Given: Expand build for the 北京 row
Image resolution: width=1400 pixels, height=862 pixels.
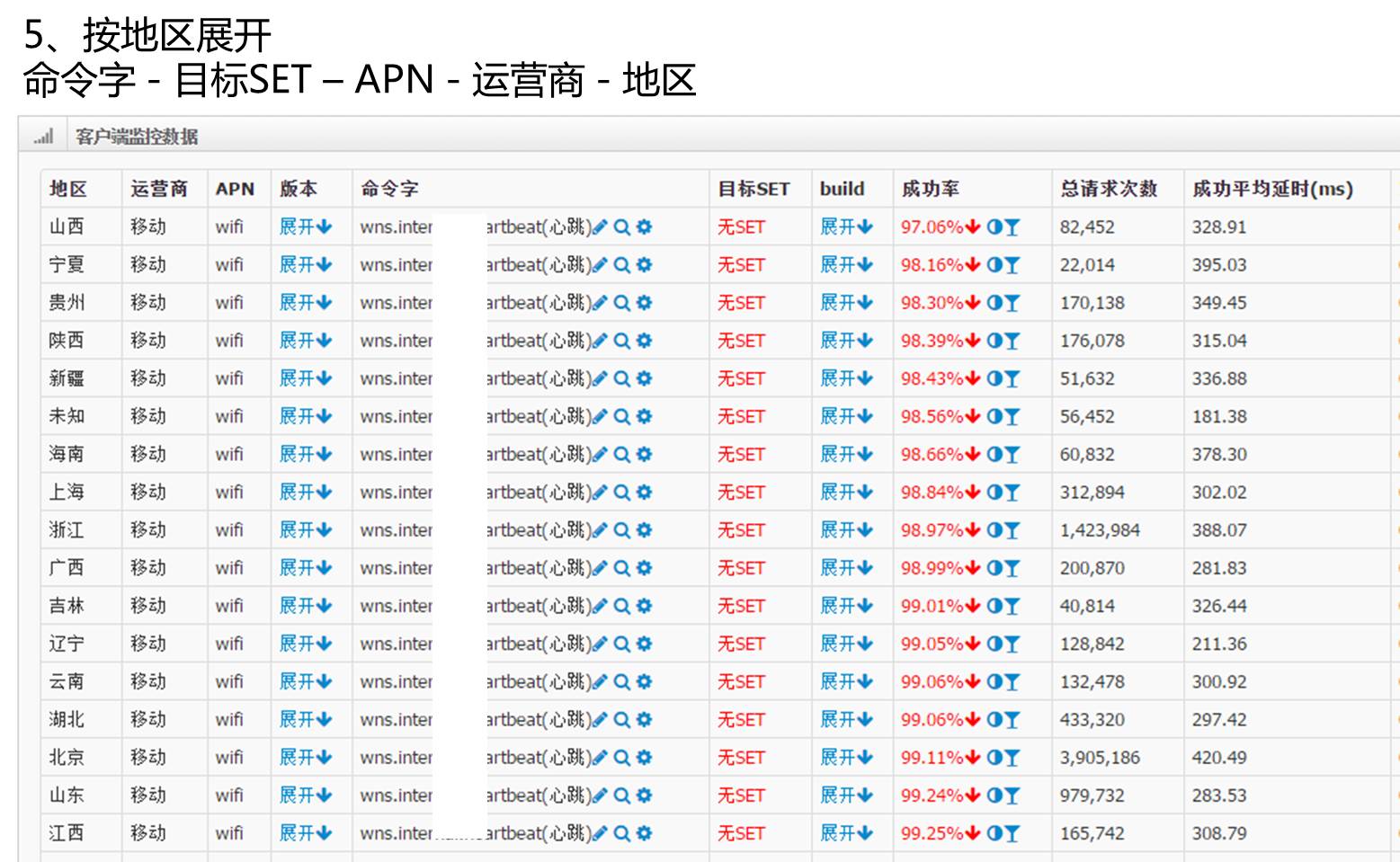Looking at the screenshot, I should pyautogui.click(x=846, y=758).
